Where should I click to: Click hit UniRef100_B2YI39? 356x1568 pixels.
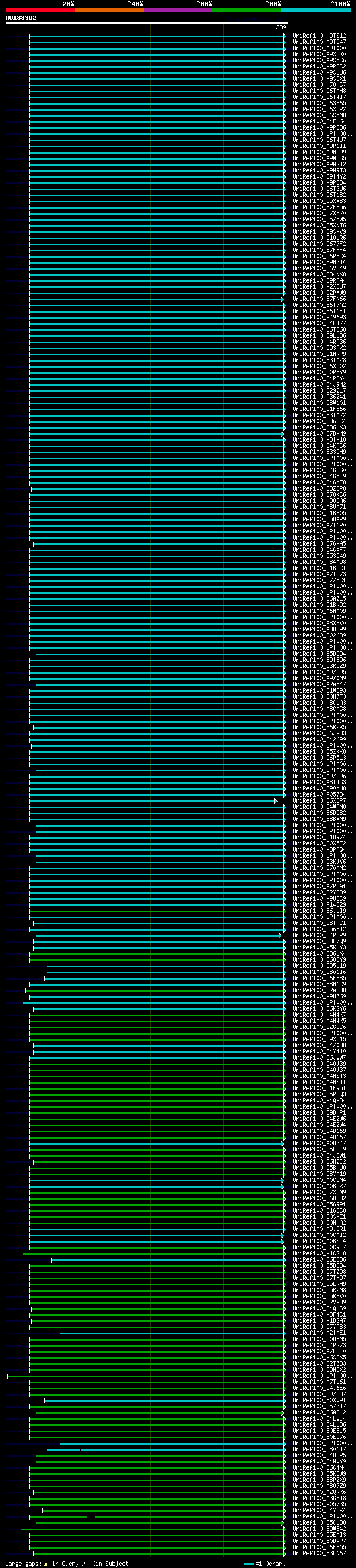[x=319, y=892]
